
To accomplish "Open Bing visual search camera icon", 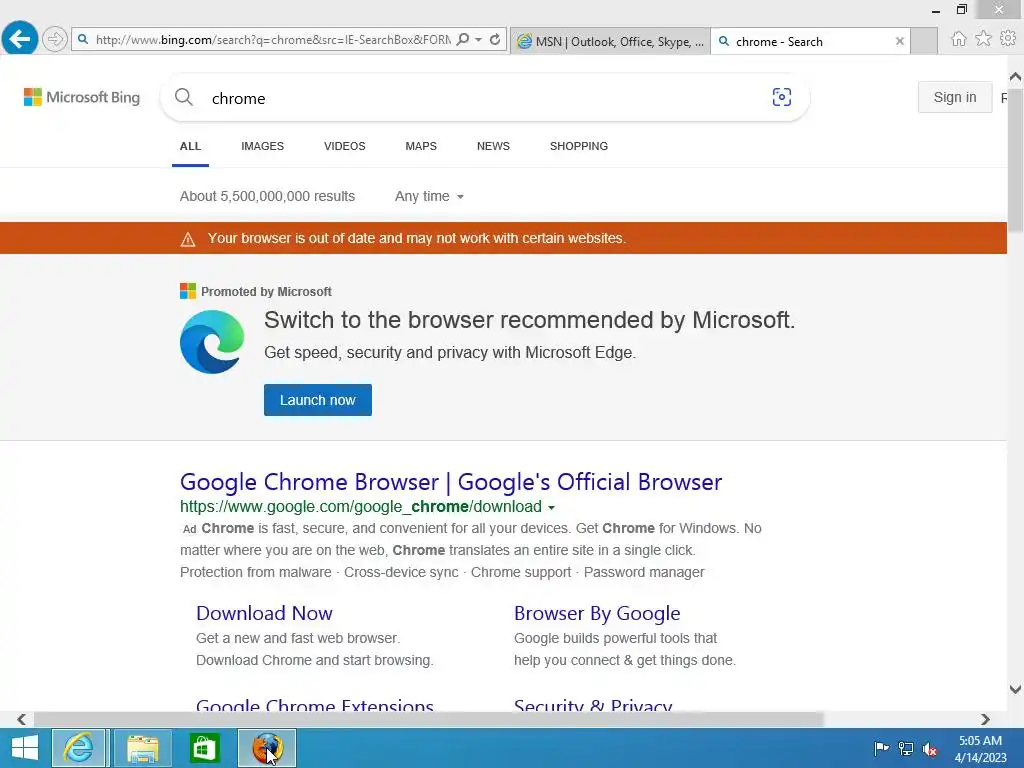I will tap(781, 97).
